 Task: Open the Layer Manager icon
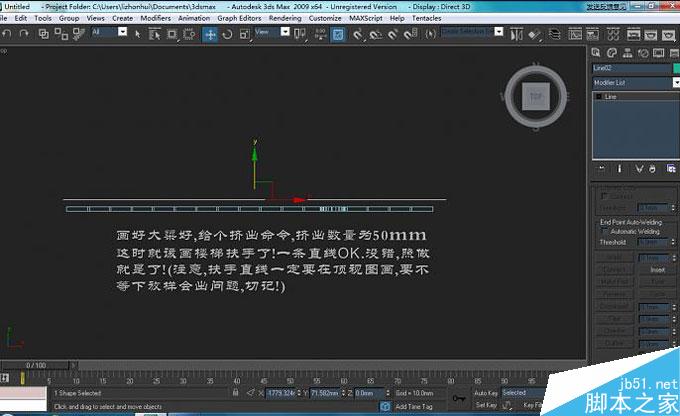pos(555,34)
